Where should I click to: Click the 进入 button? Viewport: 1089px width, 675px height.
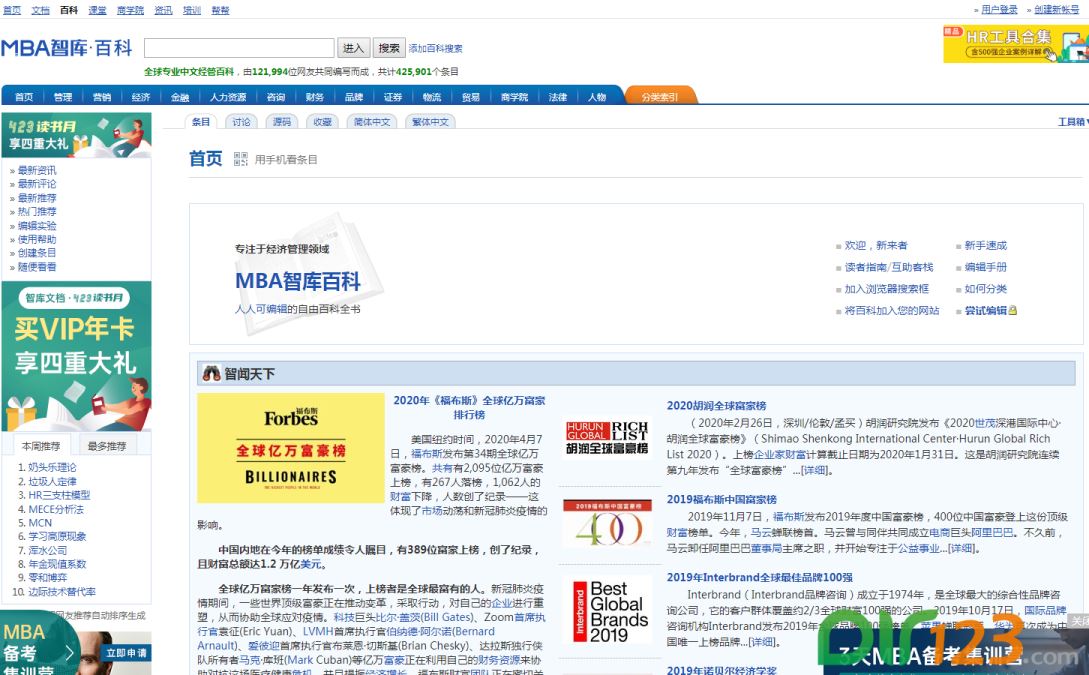tap(354, 48)
